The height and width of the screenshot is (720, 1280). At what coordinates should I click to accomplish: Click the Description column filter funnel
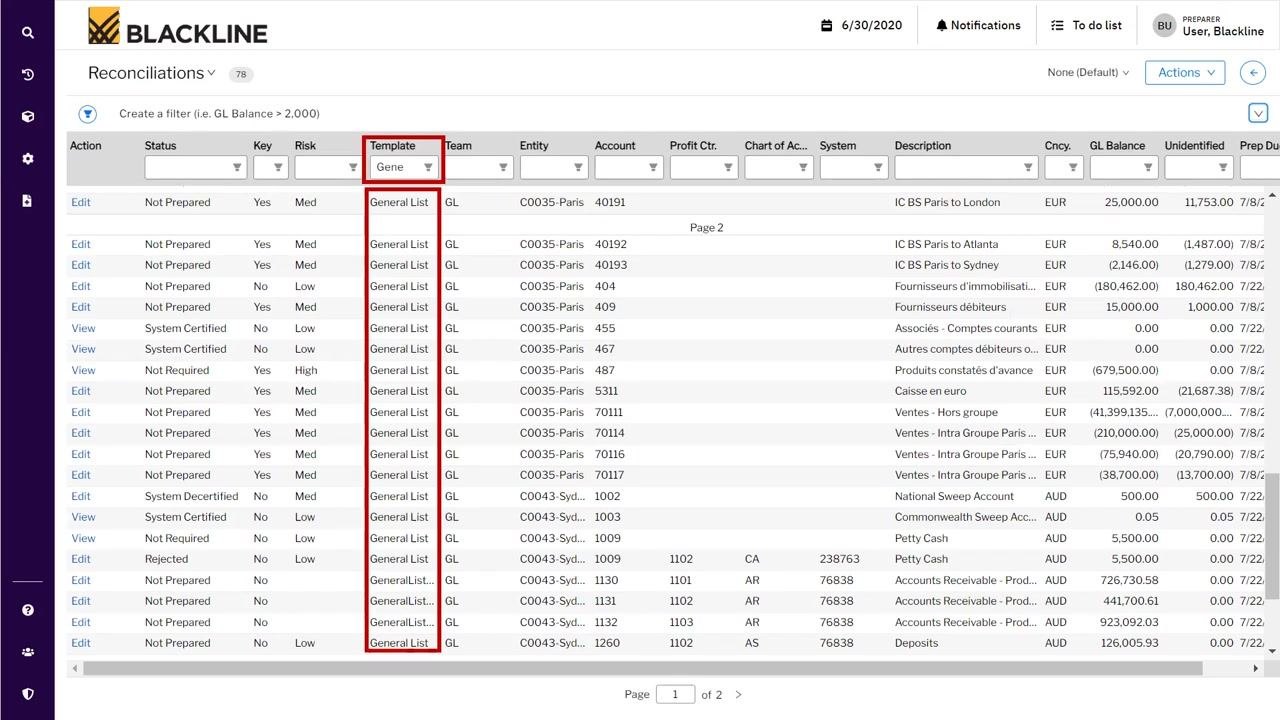pos(1029,167)
